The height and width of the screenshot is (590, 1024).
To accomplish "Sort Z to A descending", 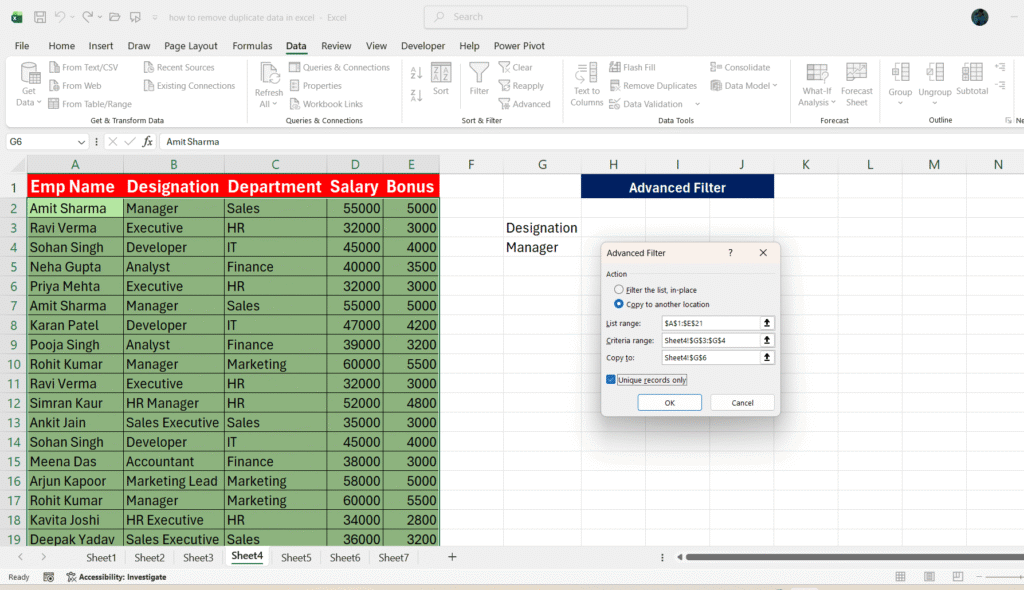I will coord(416,95).
